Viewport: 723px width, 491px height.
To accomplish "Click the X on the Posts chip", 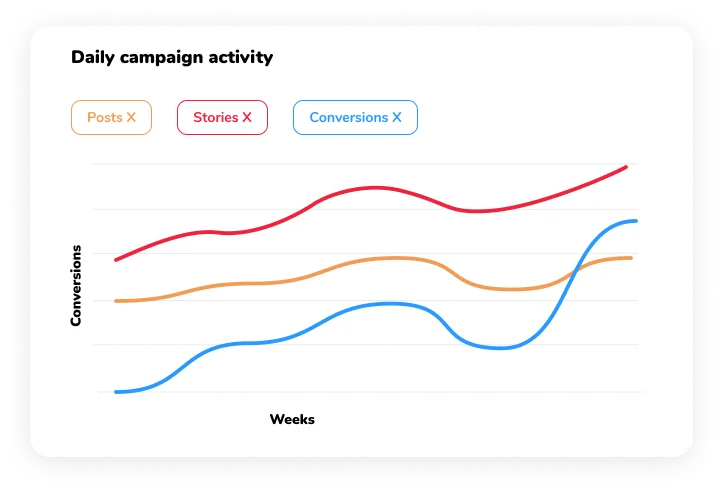I will [x=131, y=118].
